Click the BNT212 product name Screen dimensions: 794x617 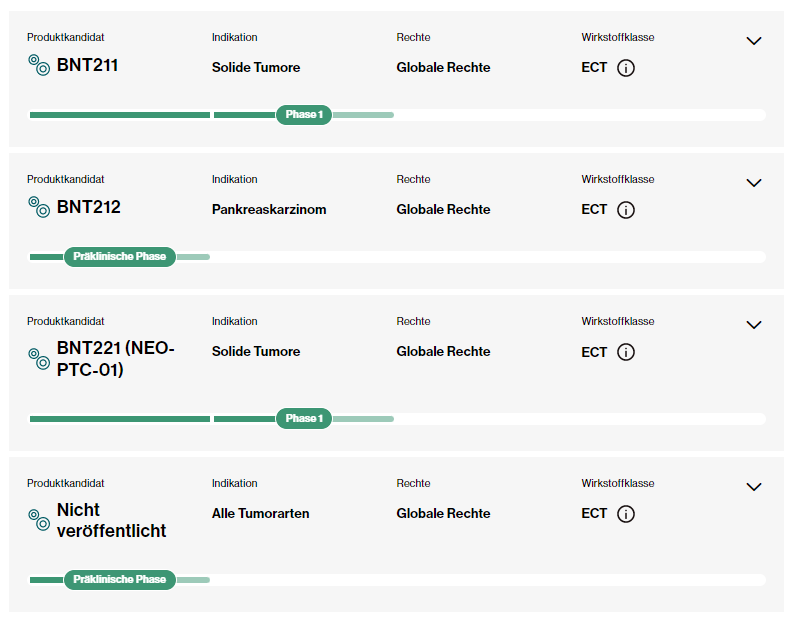(x=89, y=208)
